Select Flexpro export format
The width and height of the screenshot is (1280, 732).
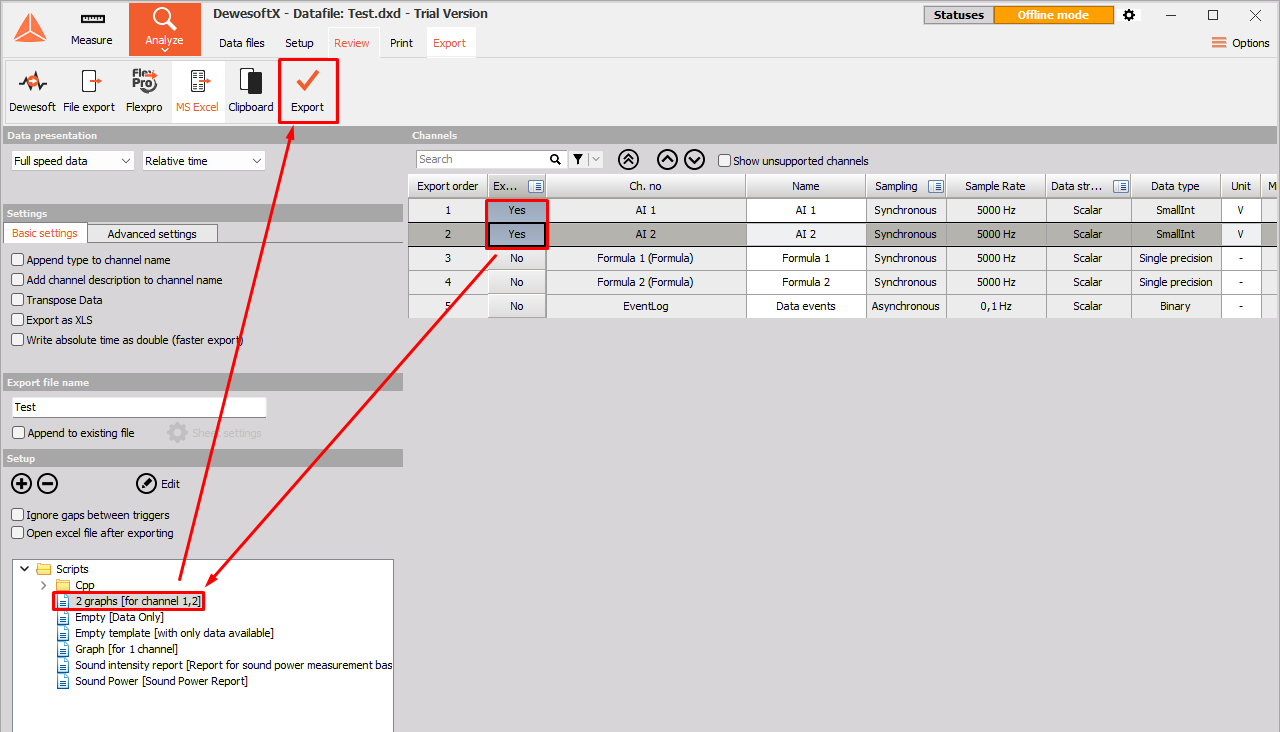(144, 91)
